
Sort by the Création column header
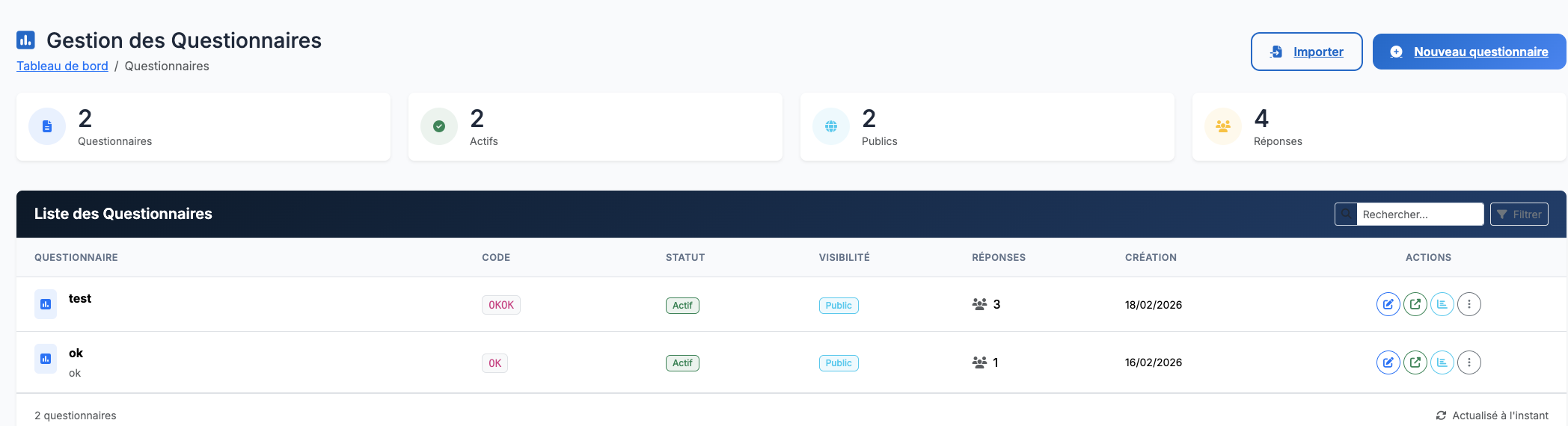point(1150,257)
